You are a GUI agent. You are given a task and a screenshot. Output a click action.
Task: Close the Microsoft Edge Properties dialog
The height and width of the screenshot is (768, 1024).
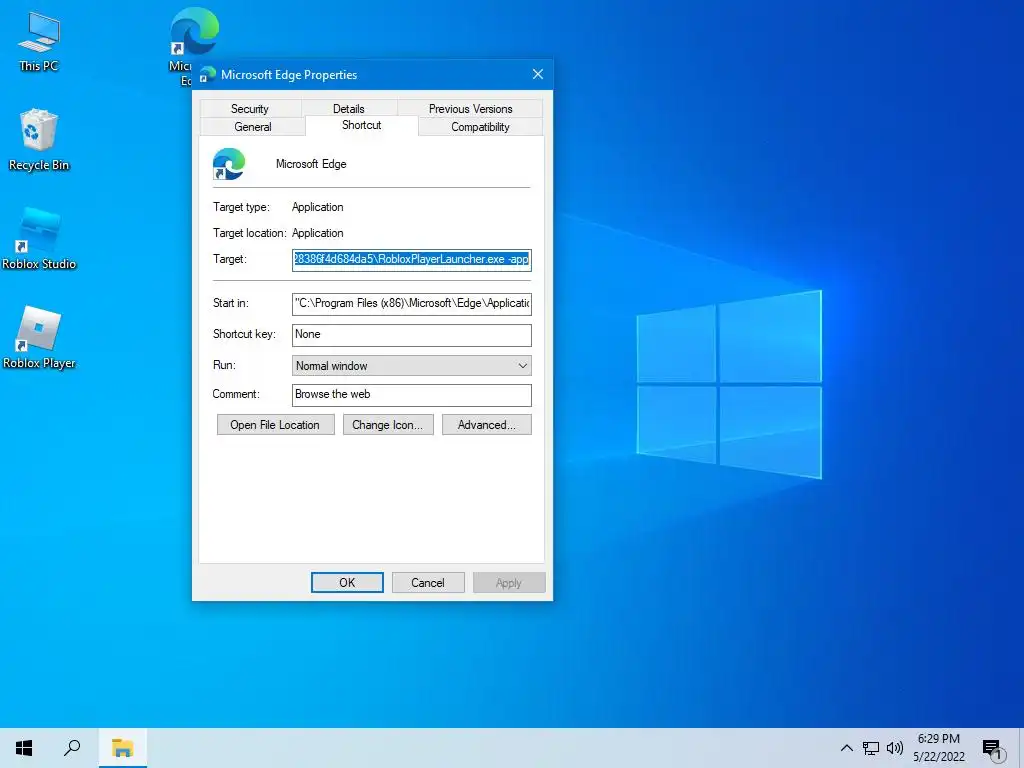click(537, 74)
